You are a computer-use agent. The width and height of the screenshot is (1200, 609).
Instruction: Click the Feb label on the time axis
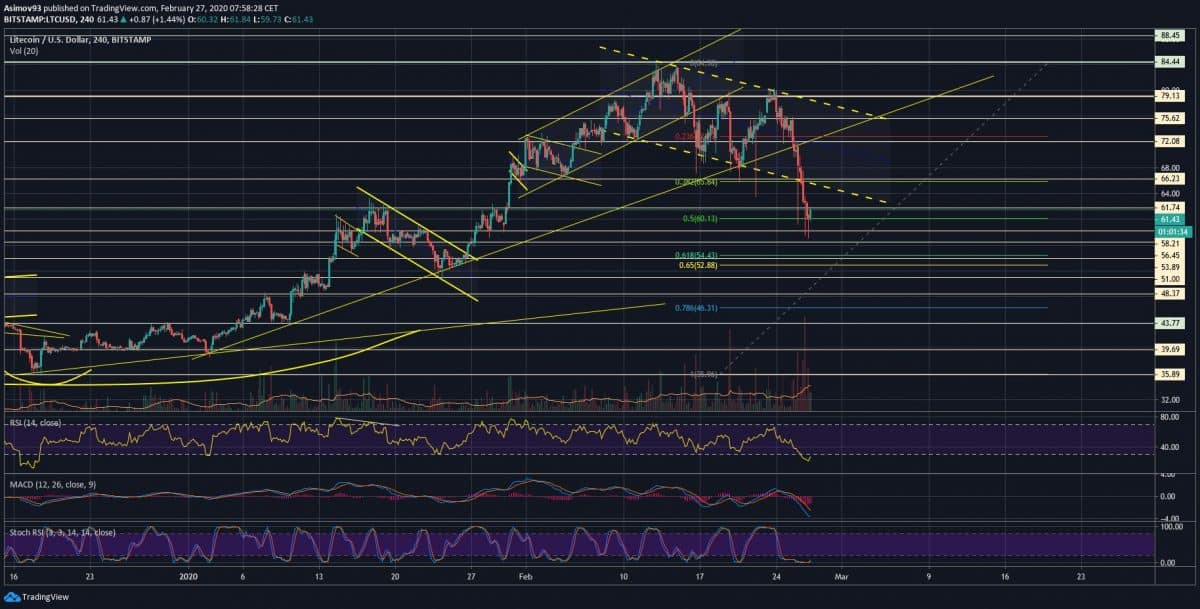(526, 577)
